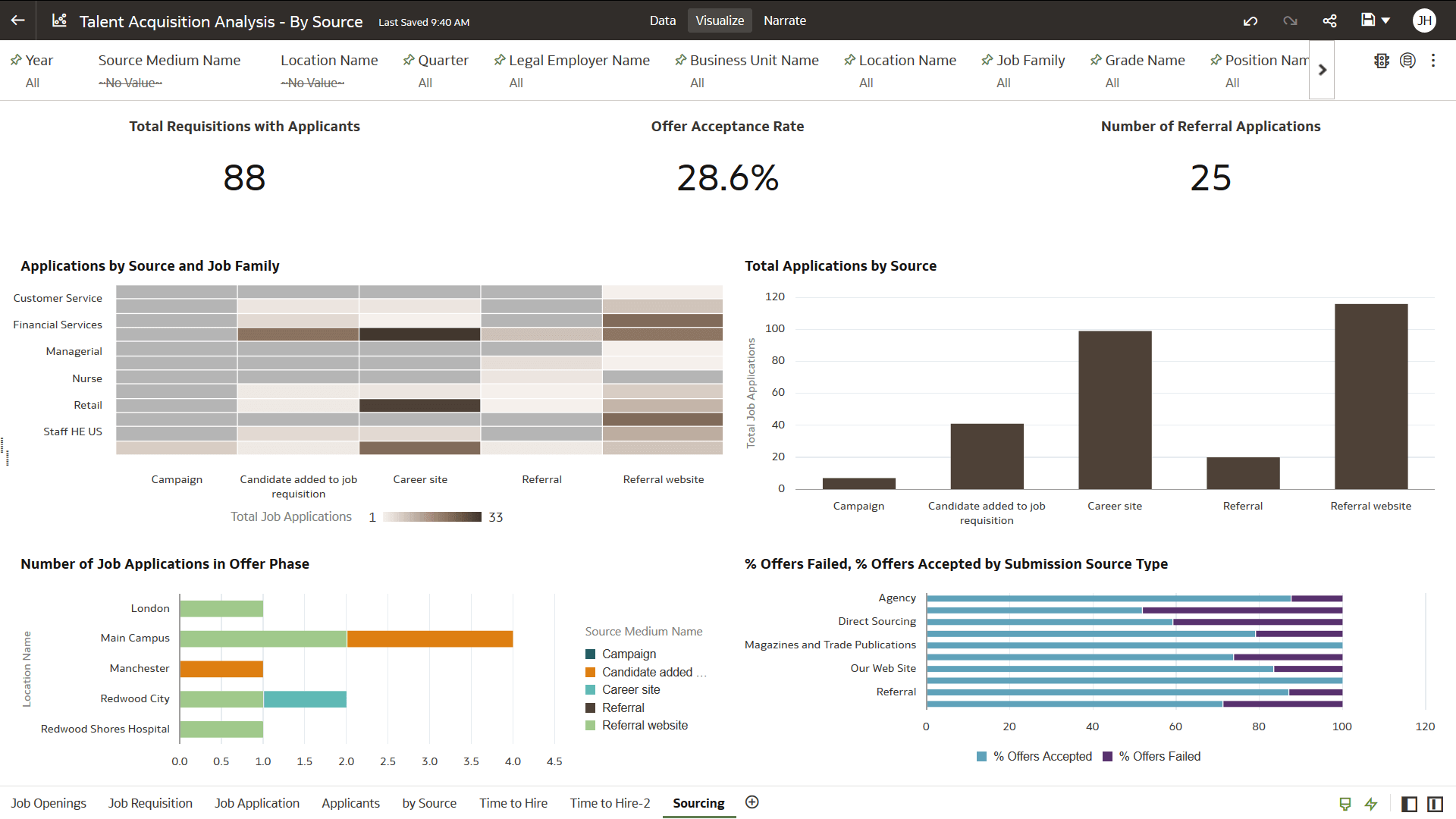Open the refresh data icon in filter bar

[1407, 61]
